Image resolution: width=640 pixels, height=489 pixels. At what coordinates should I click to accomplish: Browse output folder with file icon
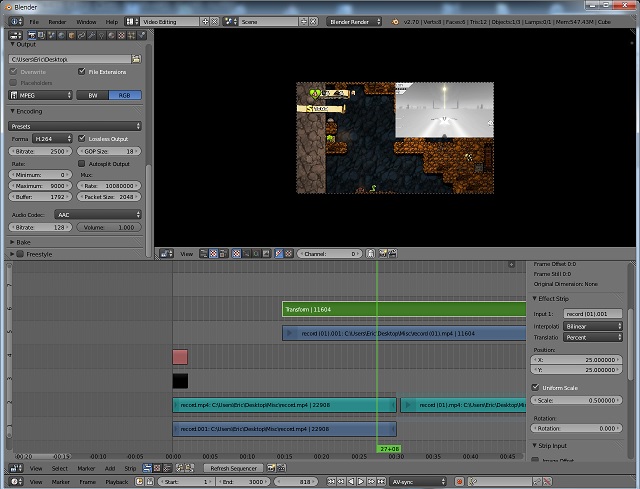click(136, 59)
